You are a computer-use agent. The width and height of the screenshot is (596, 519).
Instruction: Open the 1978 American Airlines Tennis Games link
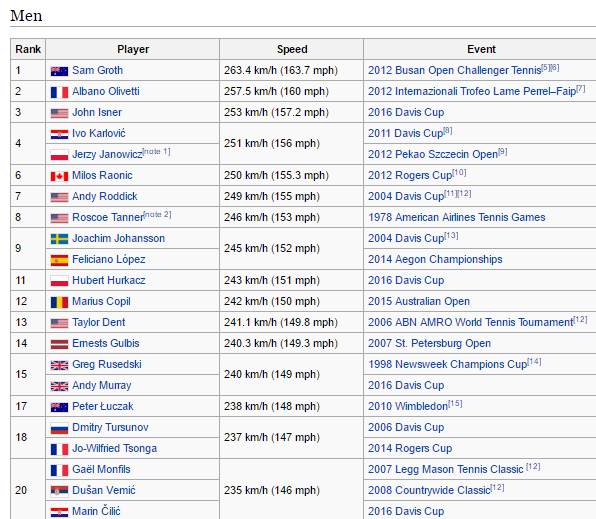tap(457, 217)
